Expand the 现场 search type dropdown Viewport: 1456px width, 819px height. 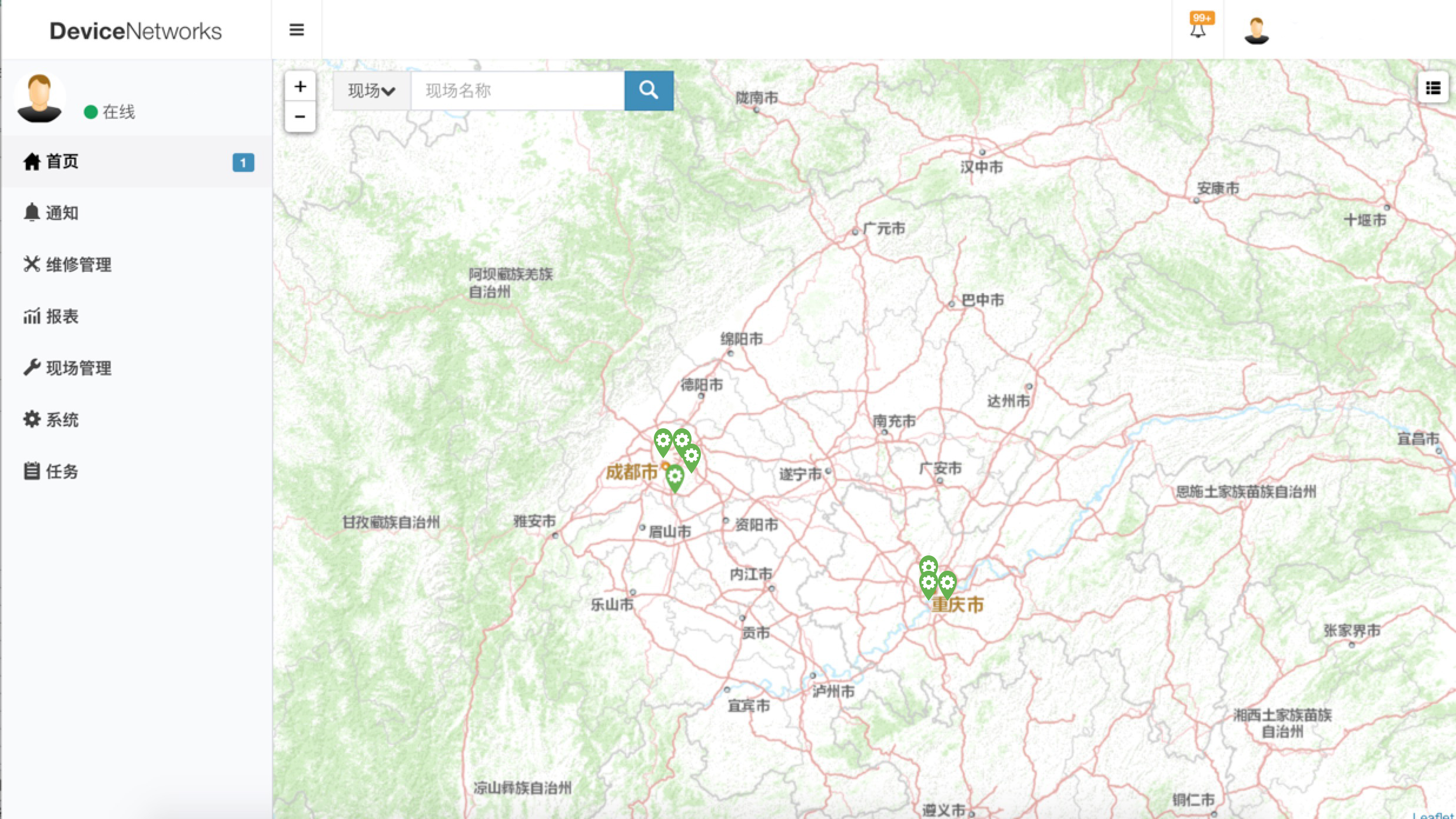pyautogui.click(x=371, y=91)
